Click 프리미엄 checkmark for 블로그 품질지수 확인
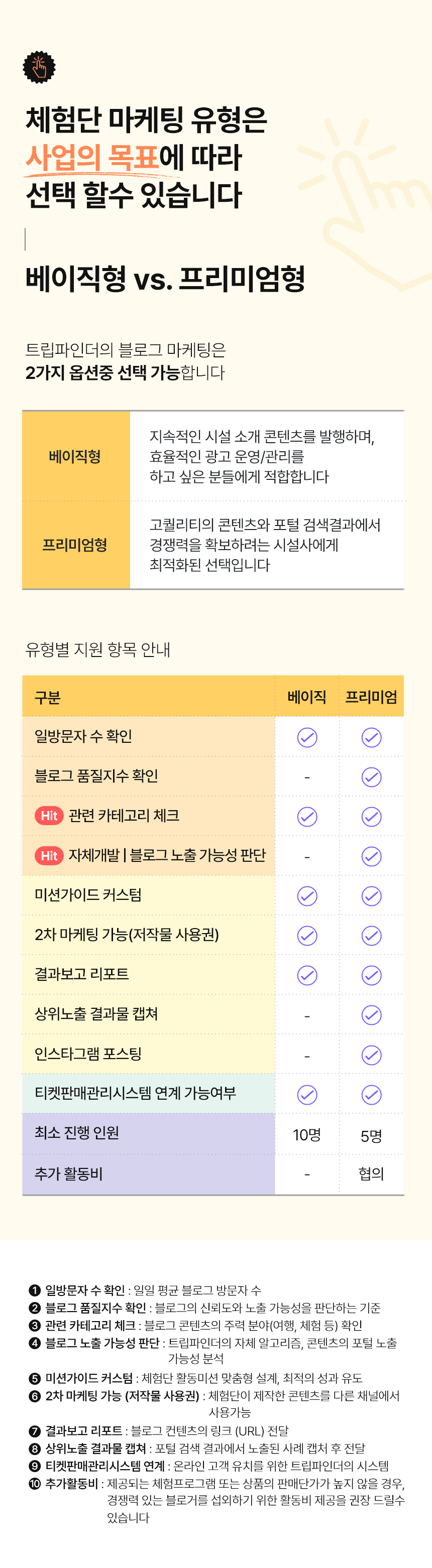 point(371,776)
